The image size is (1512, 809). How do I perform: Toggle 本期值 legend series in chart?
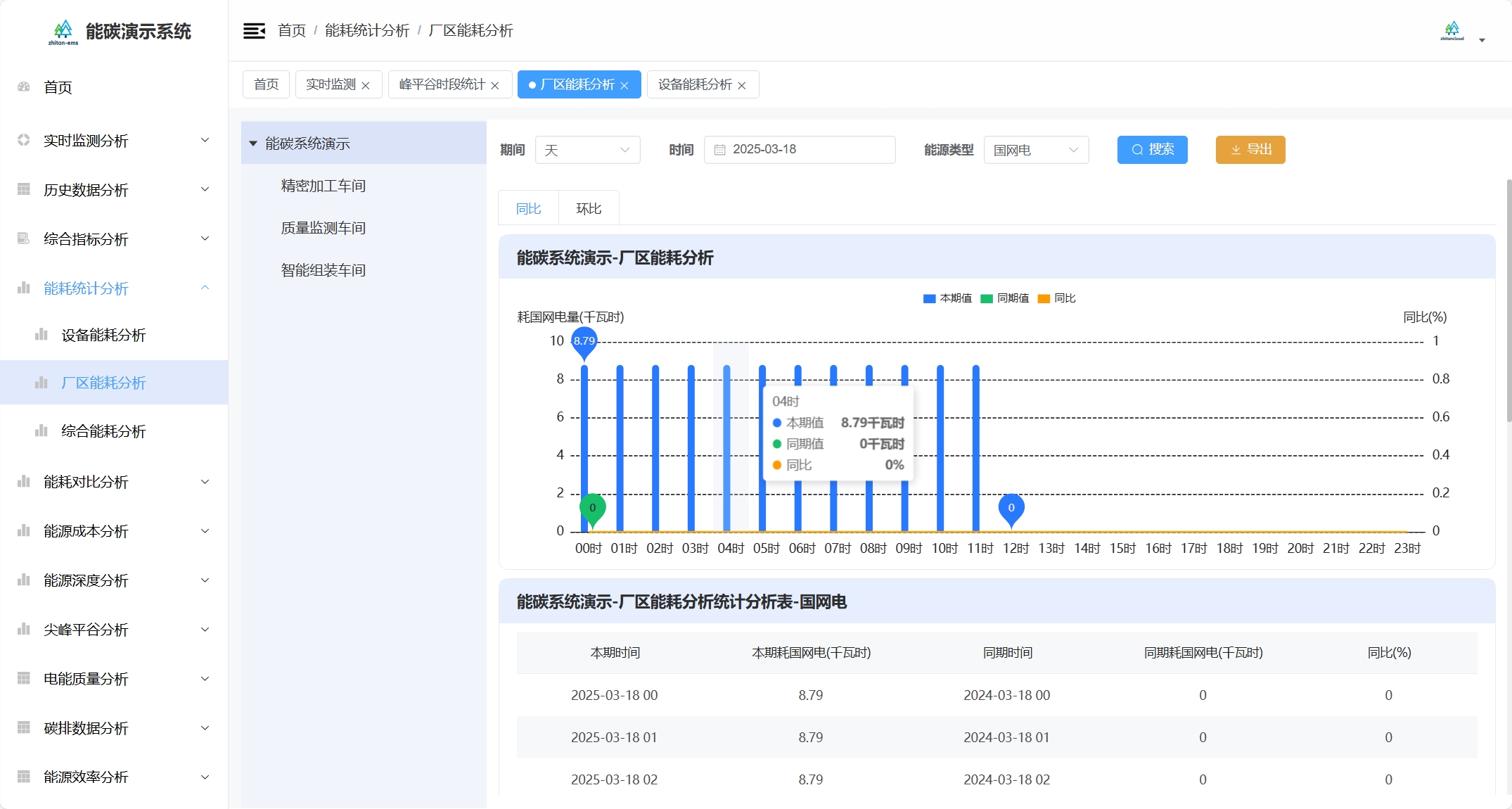(947, 298)
